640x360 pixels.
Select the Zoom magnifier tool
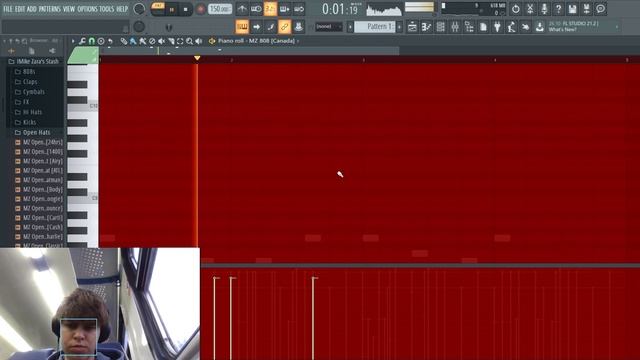(x=189, y=41)
